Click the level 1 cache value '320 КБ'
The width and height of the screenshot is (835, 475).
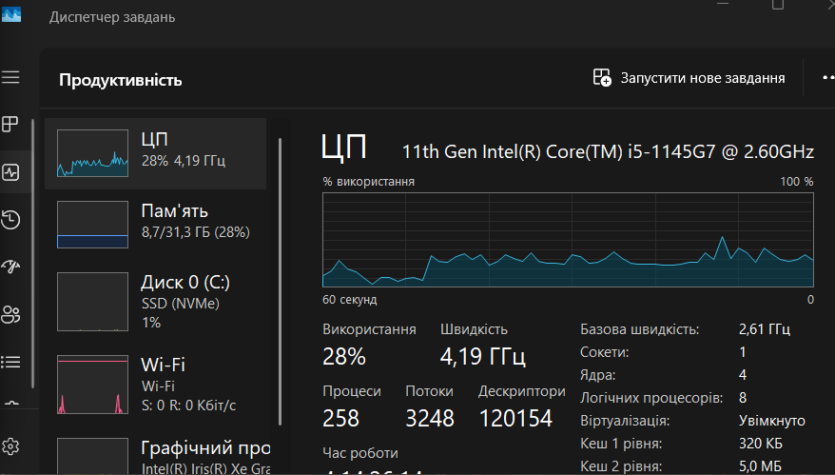click(x=760, y=444)
